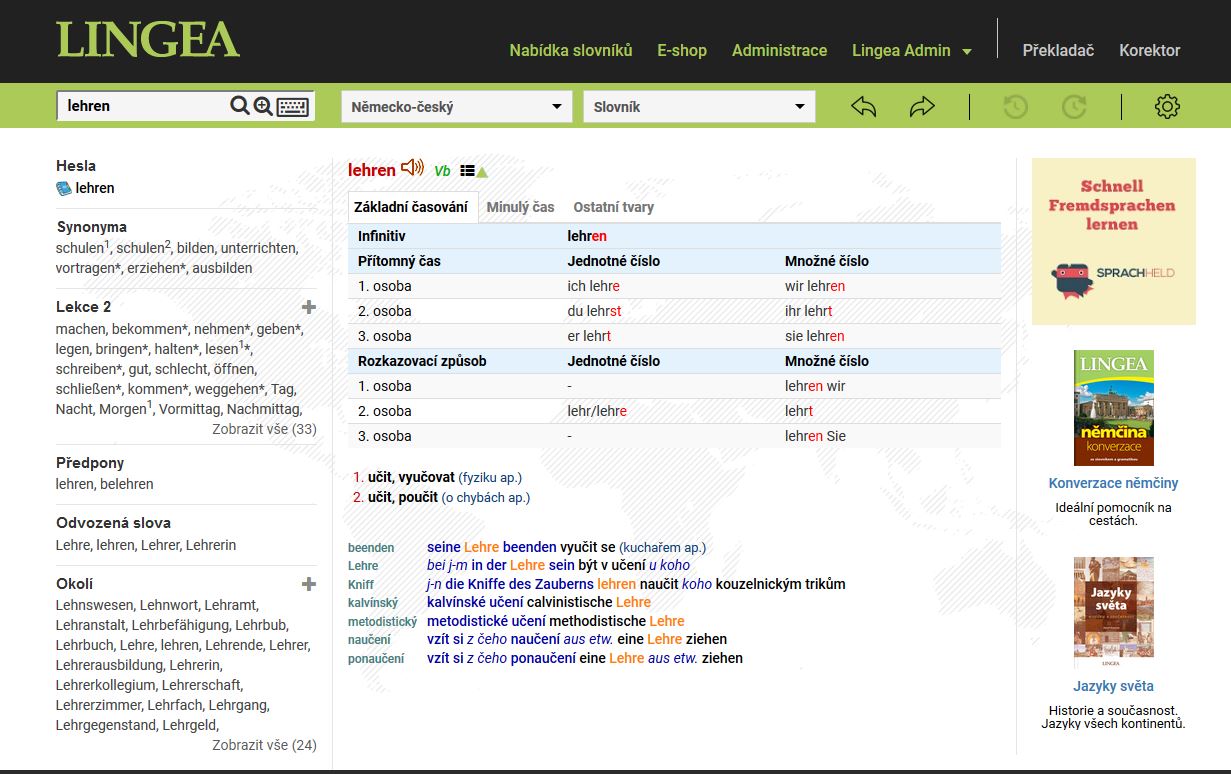This screenshot has width=1231, height=774.
Task: Open the Sprachheld advertisement banner
Action: (x=1114, y=241)
